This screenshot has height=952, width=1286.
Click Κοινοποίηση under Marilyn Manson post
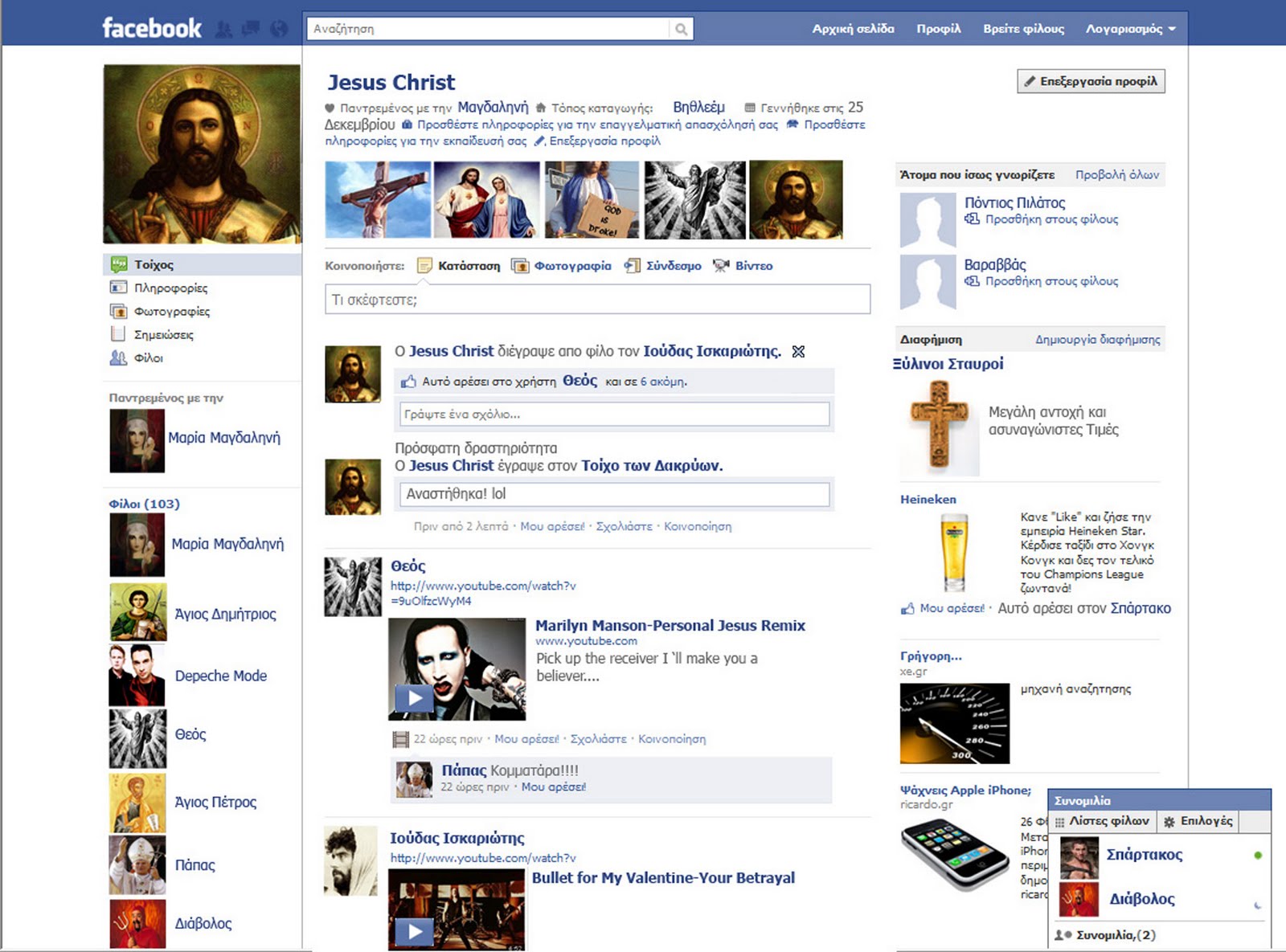[672, 738]
